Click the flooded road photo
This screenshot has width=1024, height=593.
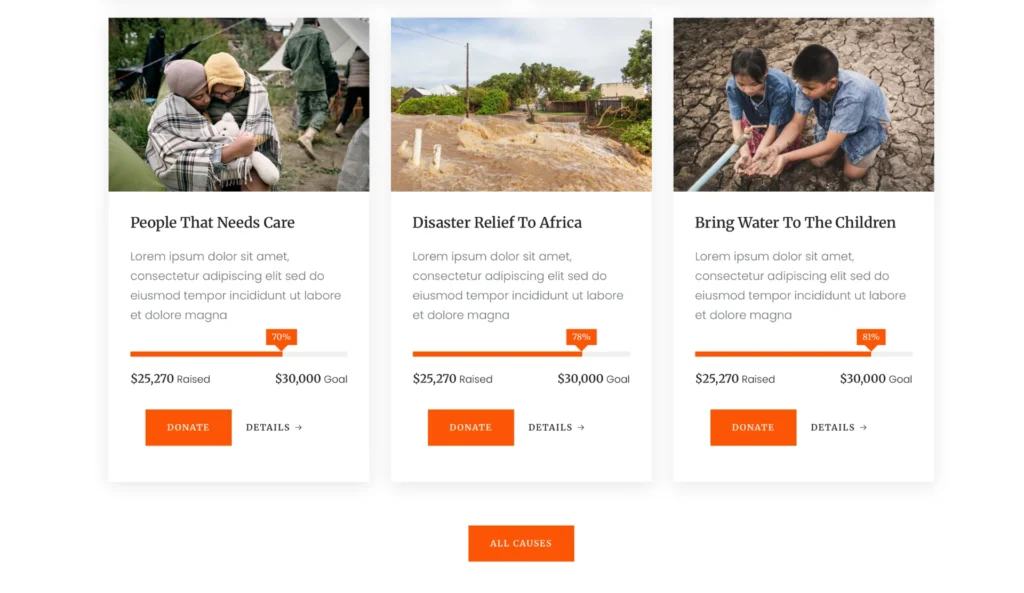coord(521,104)
